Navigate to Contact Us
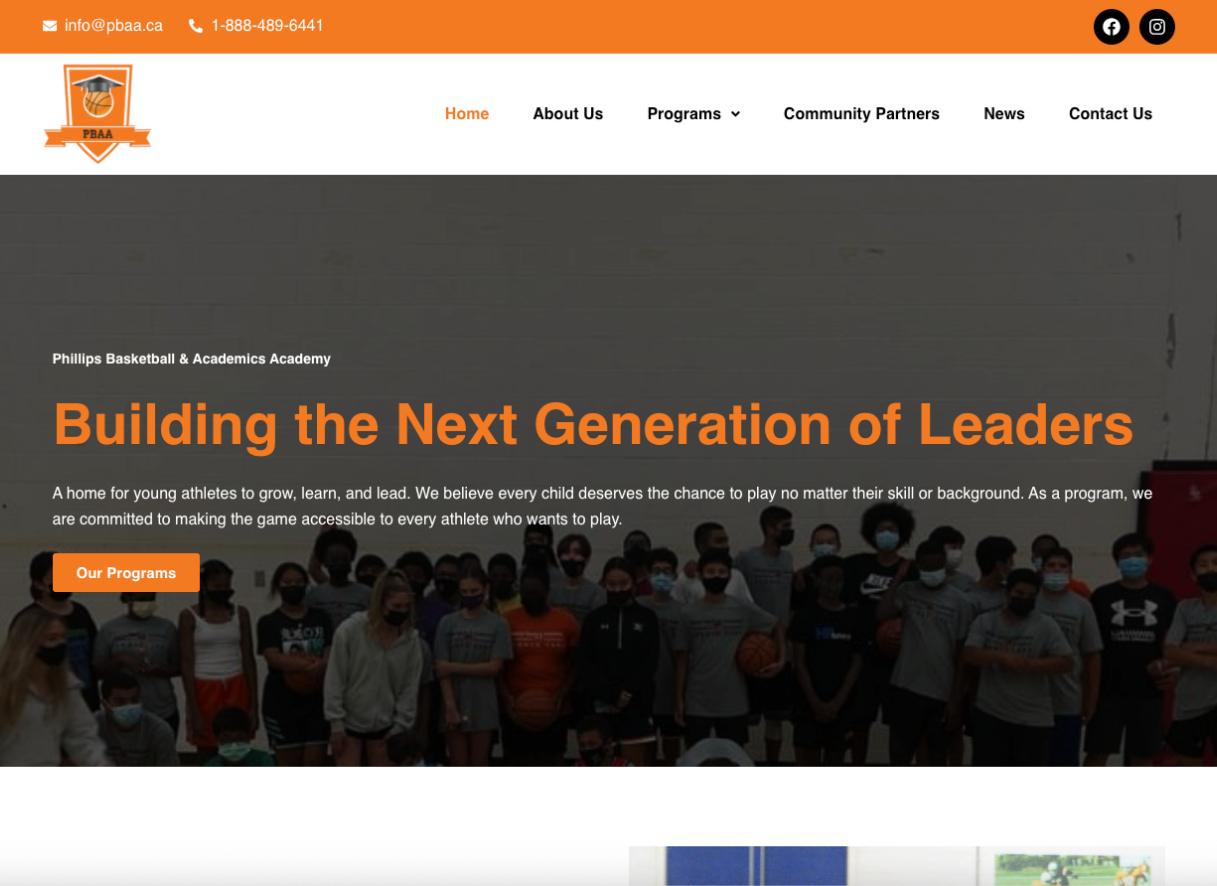Viewport: 1217px width, 886px height. point(1111,114)
